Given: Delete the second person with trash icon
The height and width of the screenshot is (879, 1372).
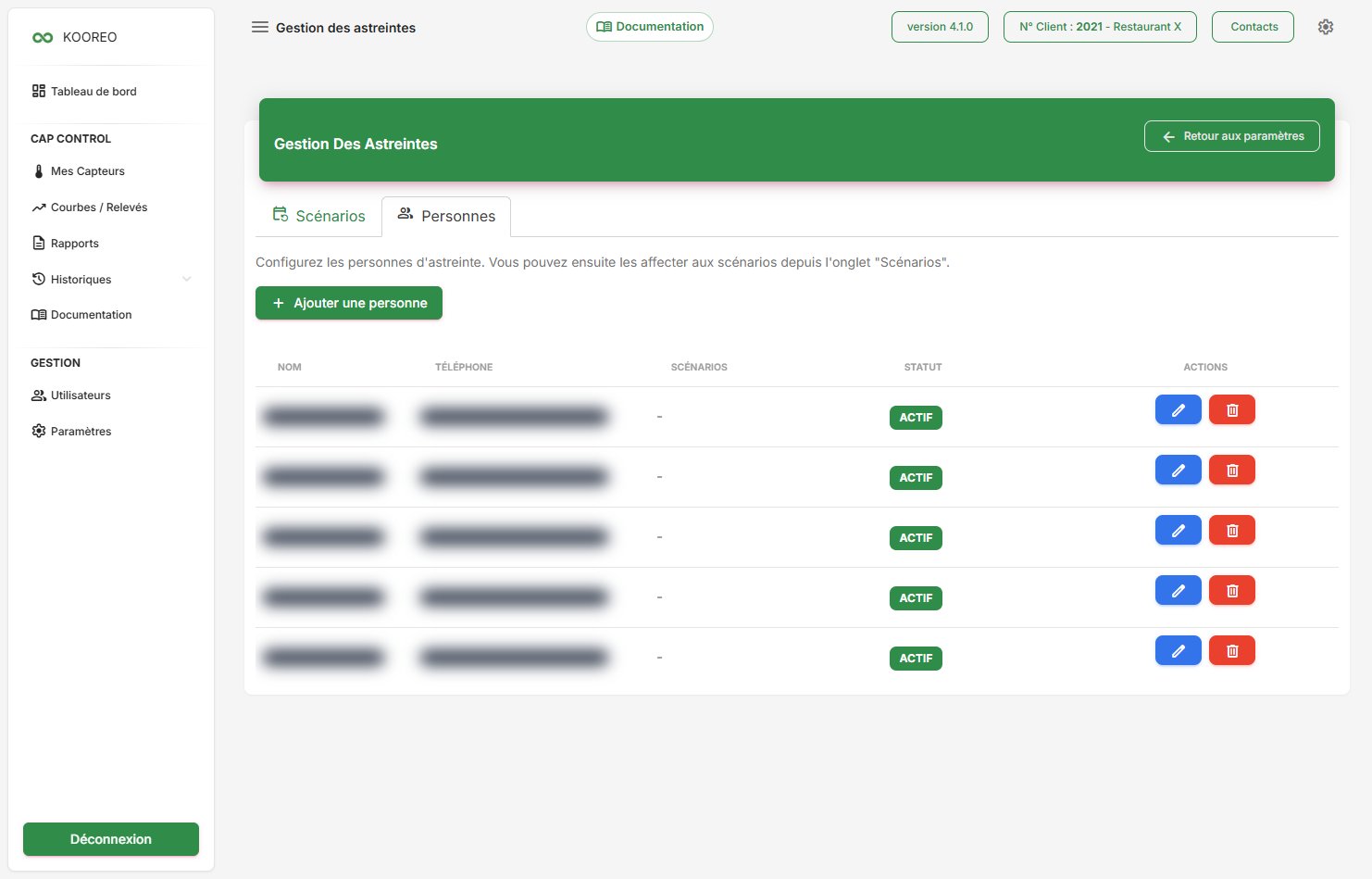Looking at the screenshot, I should [1232, 470].
